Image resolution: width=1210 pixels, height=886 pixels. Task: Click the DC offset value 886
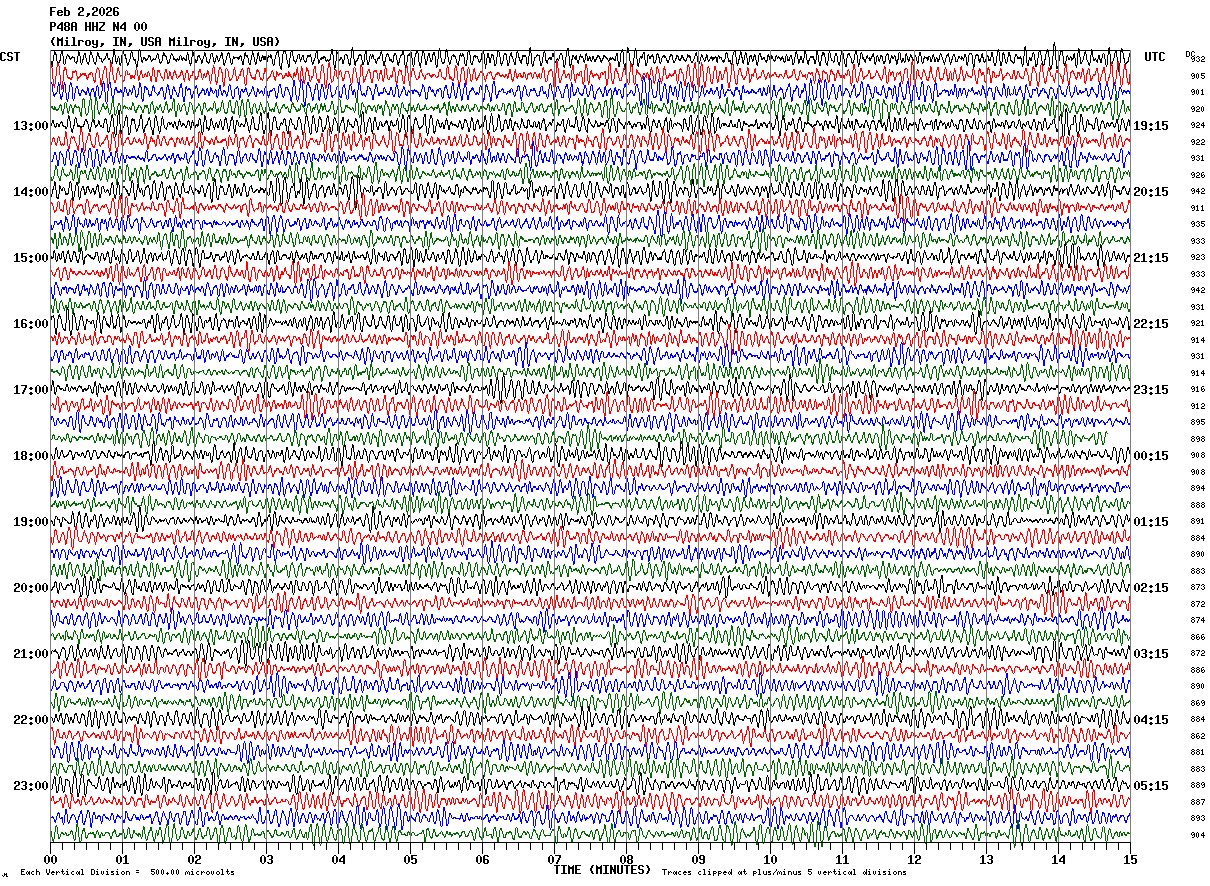pos(1197,670)
